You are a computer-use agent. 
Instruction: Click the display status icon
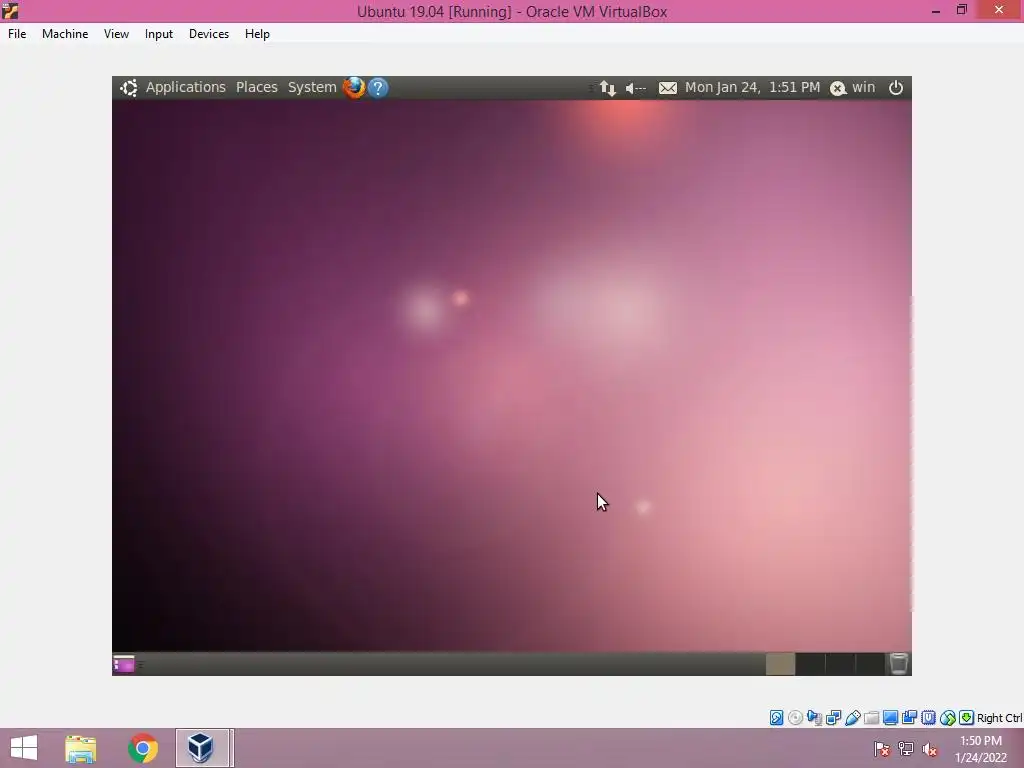coord(890,718)
